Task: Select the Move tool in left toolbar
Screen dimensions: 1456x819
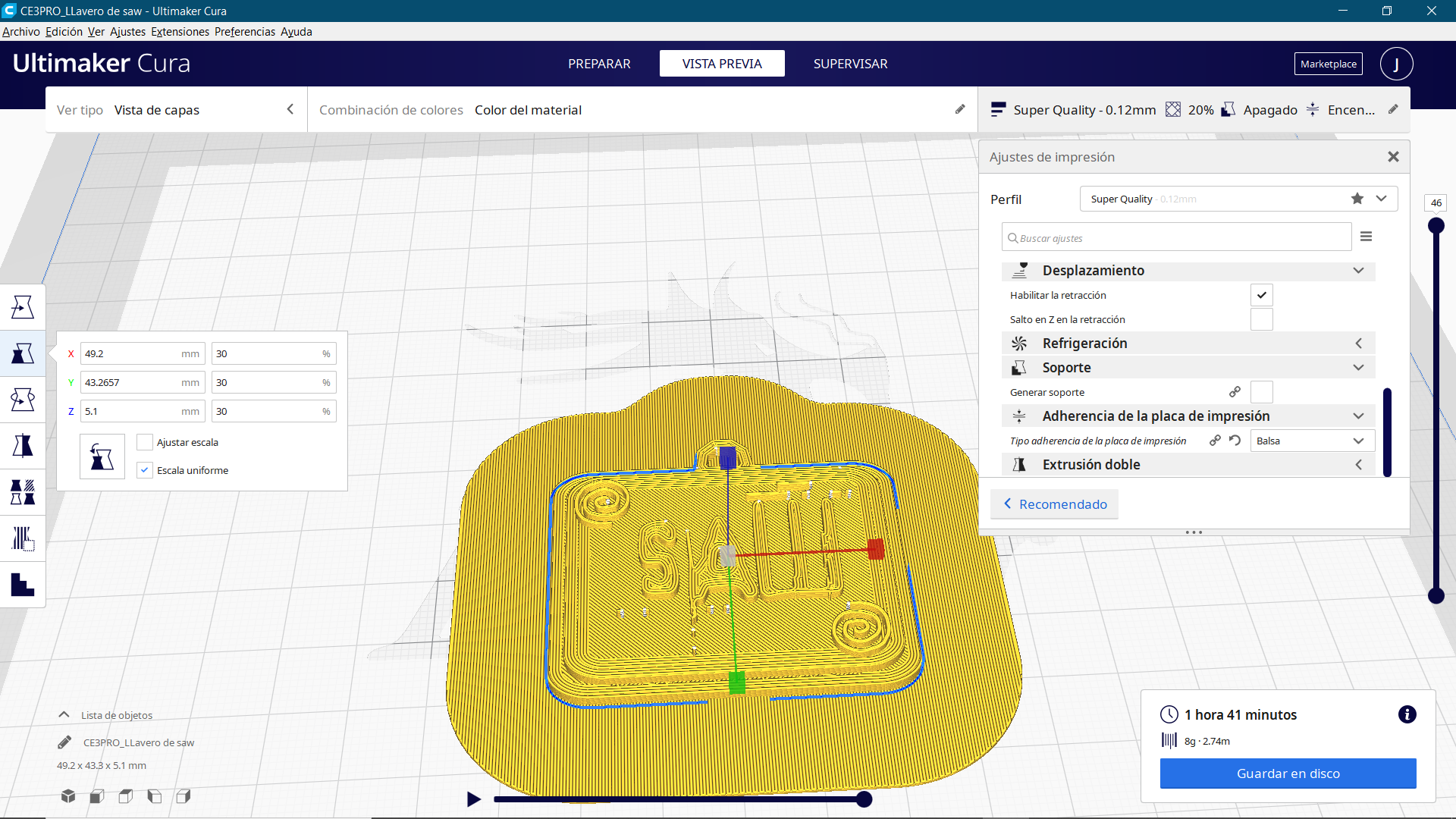Action: pyautogui.click(x=23, y=307)
